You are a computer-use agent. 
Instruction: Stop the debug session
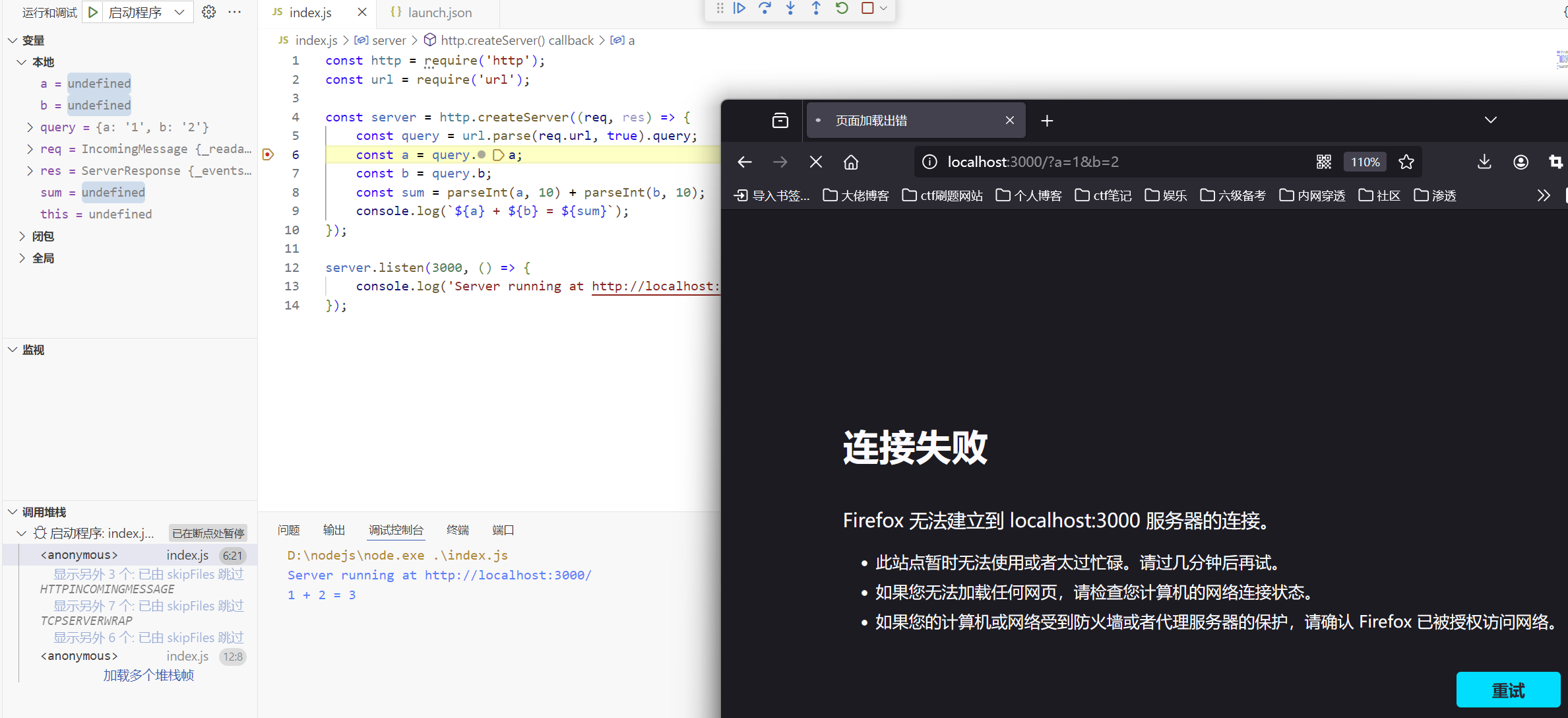point(867,9)
